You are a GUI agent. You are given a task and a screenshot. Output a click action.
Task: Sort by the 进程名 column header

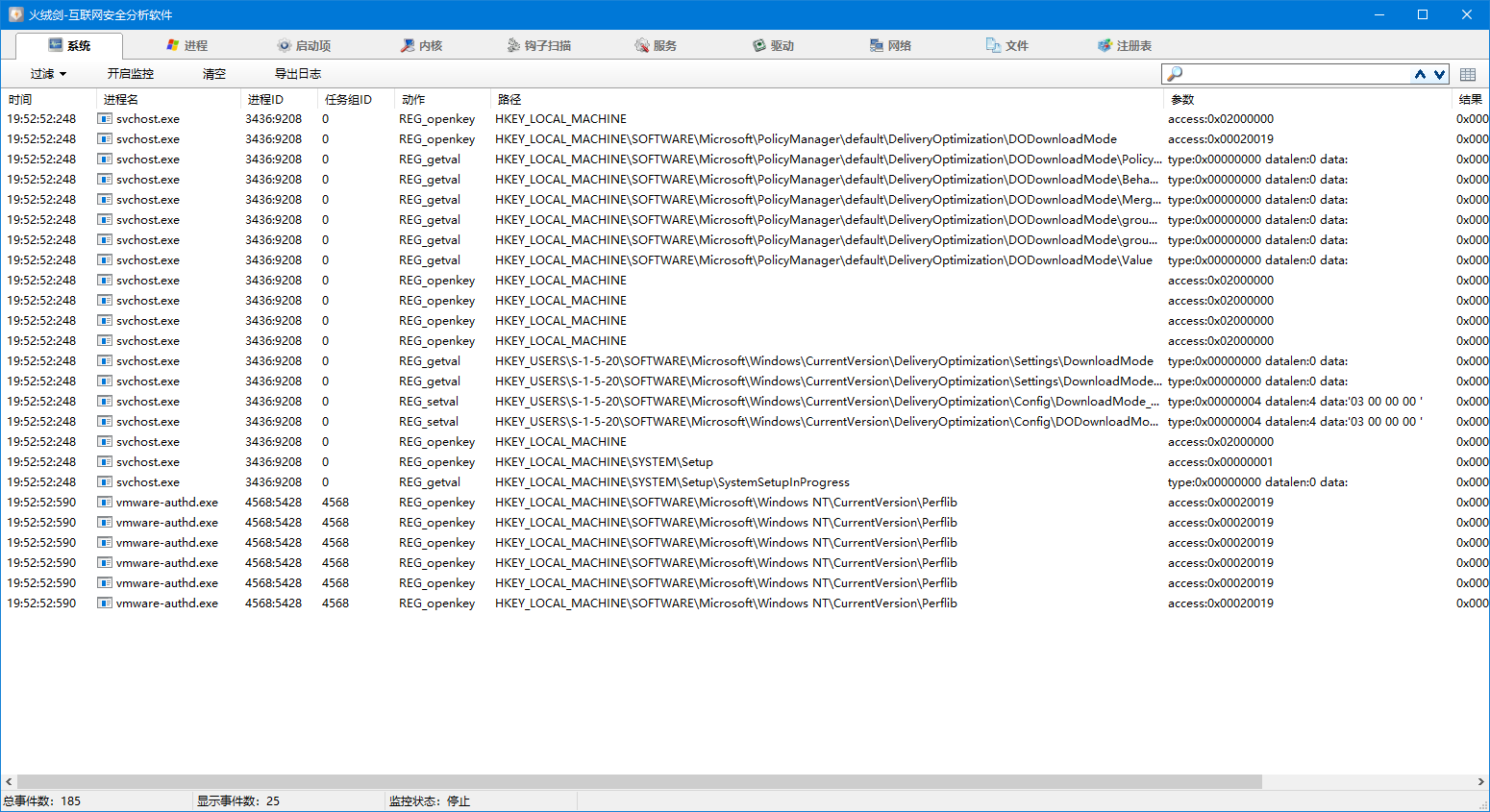(168, 99)
